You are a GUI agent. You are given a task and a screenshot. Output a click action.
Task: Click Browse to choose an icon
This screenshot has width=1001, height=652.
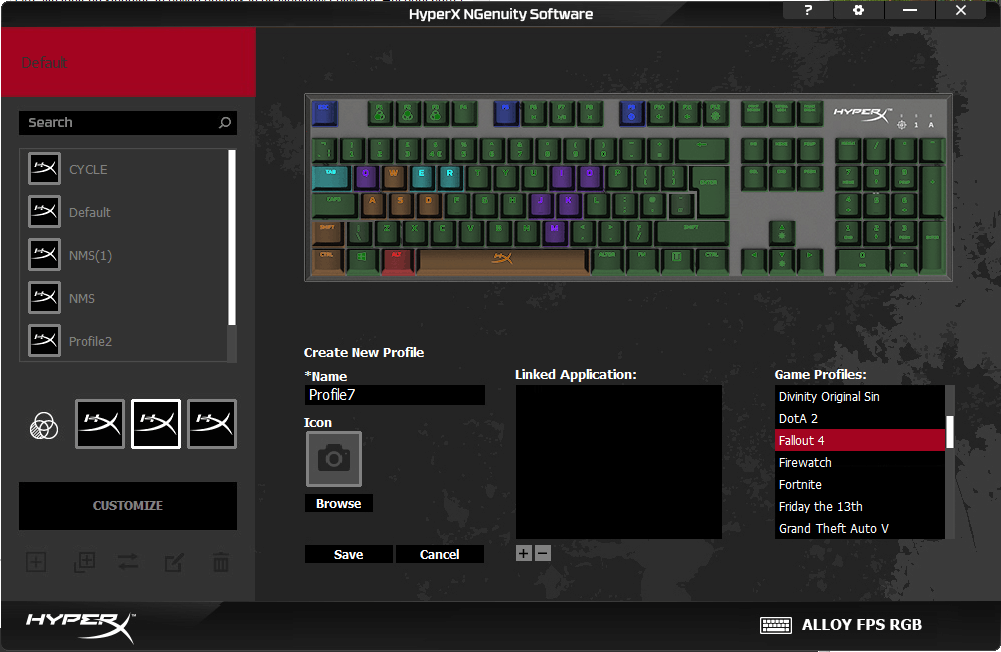pyautogui.click(x=338, y=503)
